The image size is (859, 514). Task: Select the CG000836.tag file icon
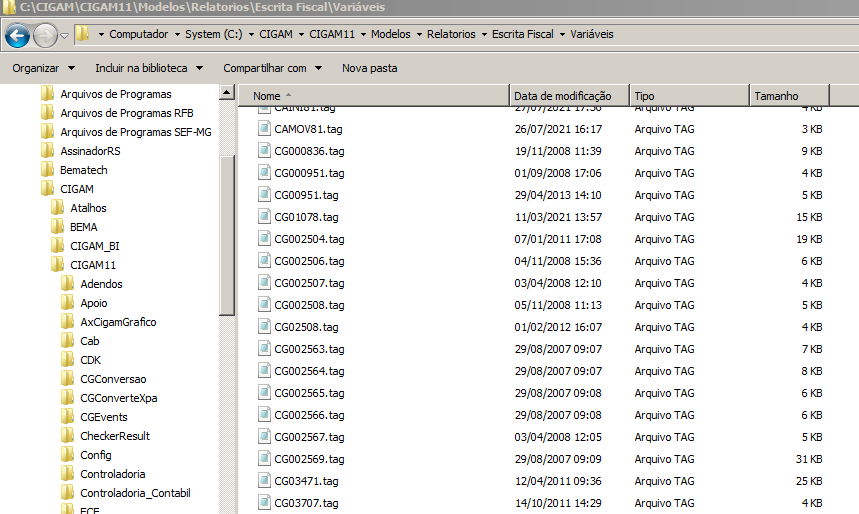(x=264, y=151)
